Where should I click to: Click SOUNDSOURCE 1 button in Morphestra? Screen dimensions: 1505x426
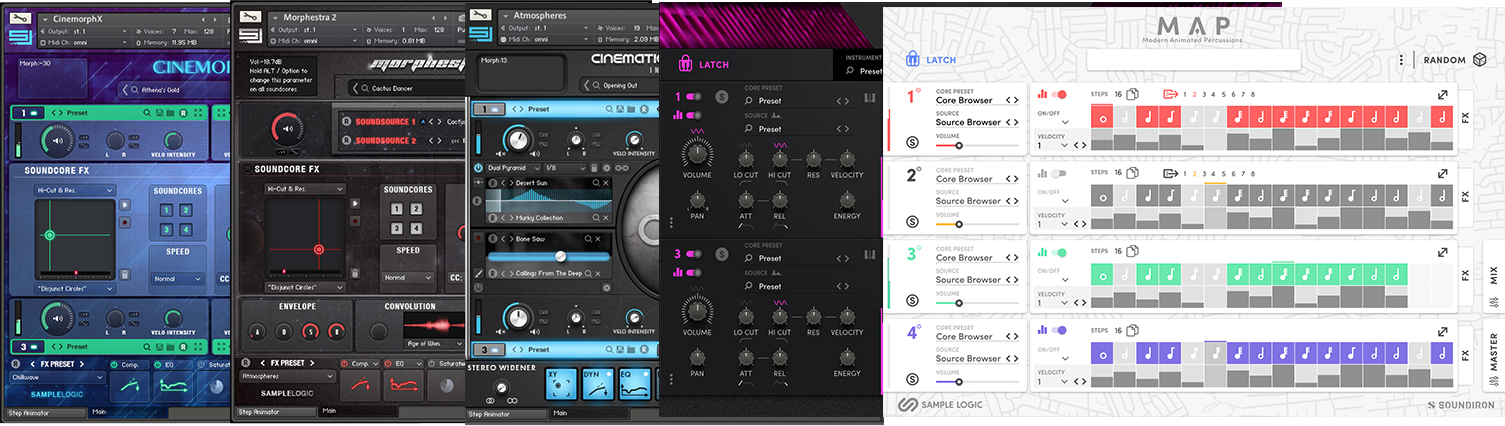[385, 122]
